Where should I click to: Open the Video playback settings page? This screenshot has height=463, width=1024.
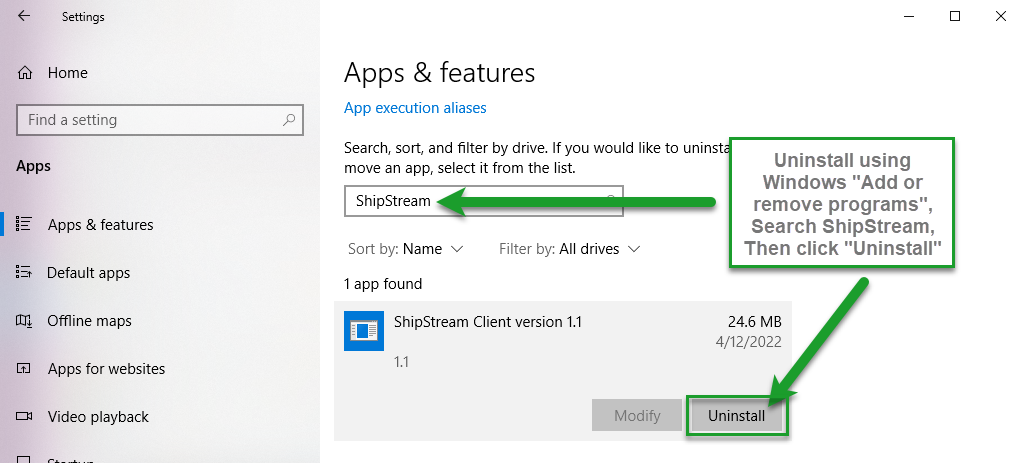point(98,417)
